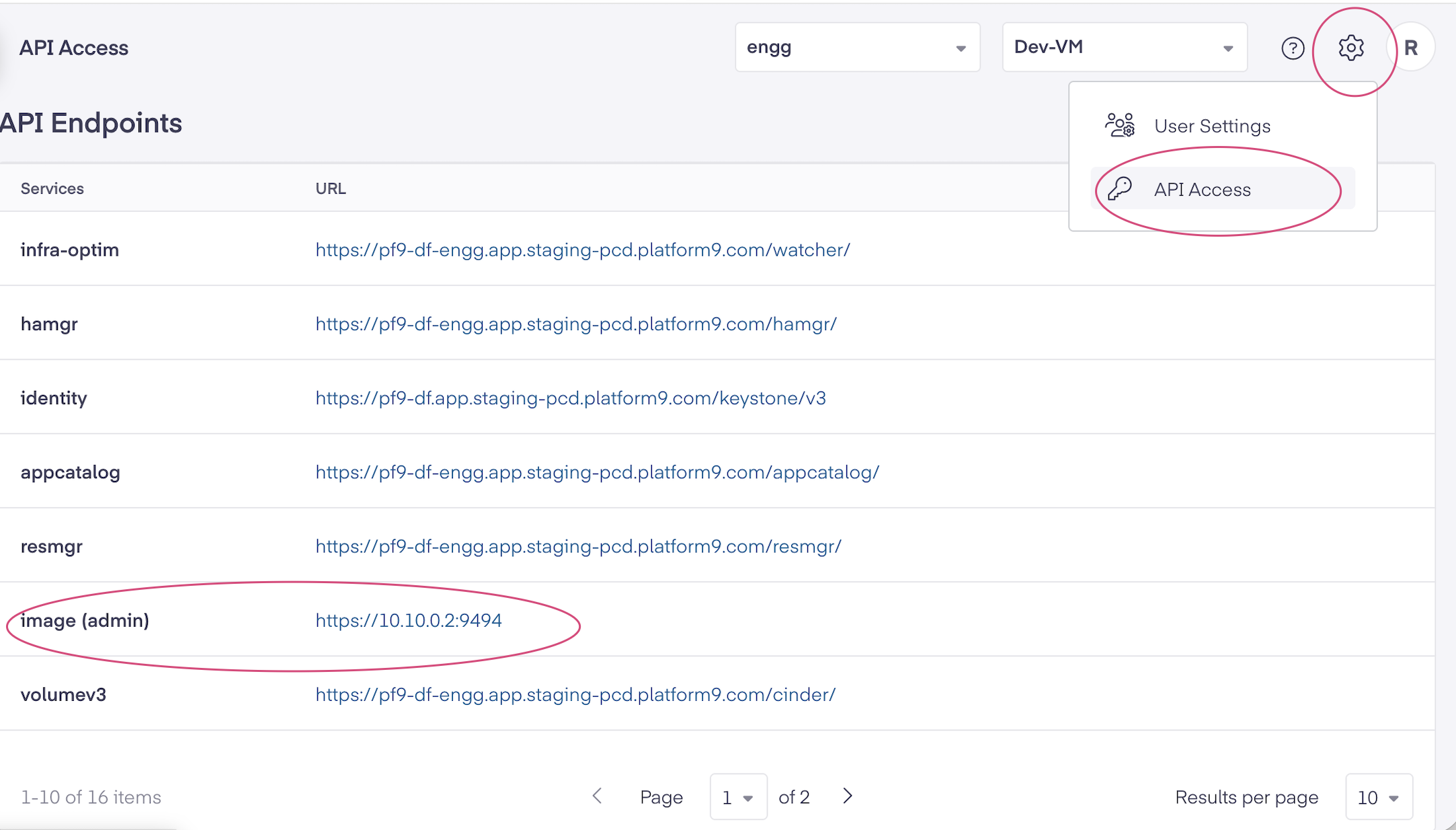Change results per page dropdown
Image resolution: width=1456 pixels, height=830 pixels.
[x=1378, y=797]
